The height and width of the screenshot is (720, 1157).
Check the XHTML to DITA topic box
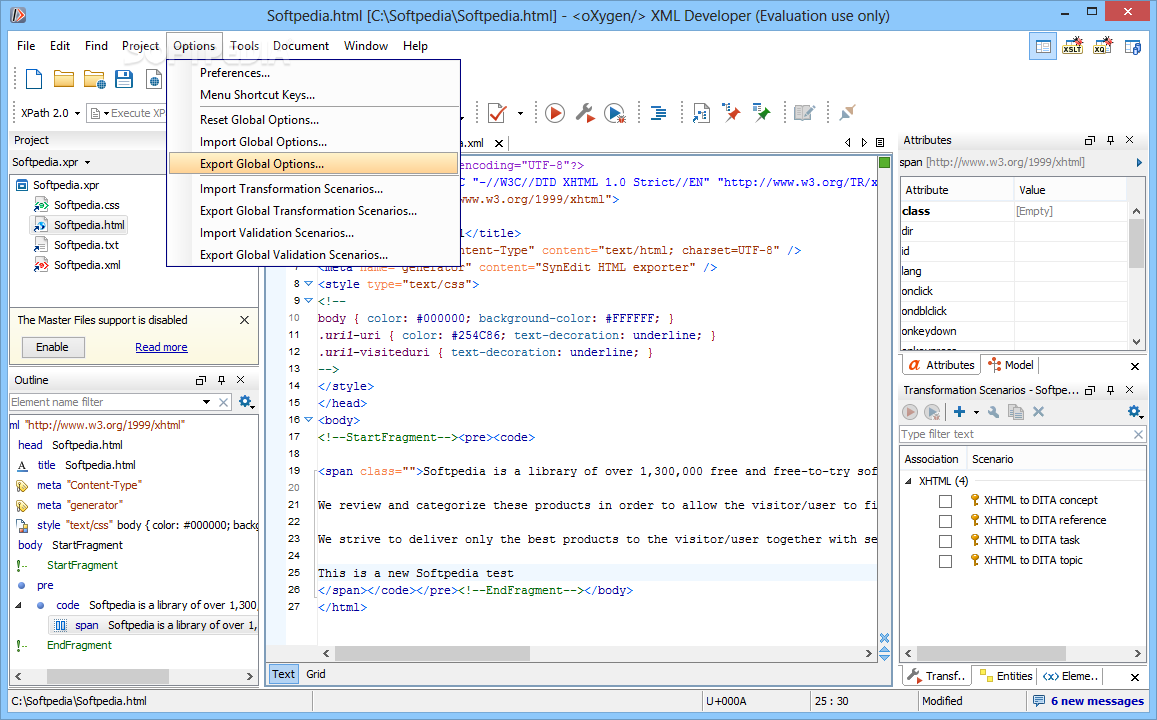(945, 561)
